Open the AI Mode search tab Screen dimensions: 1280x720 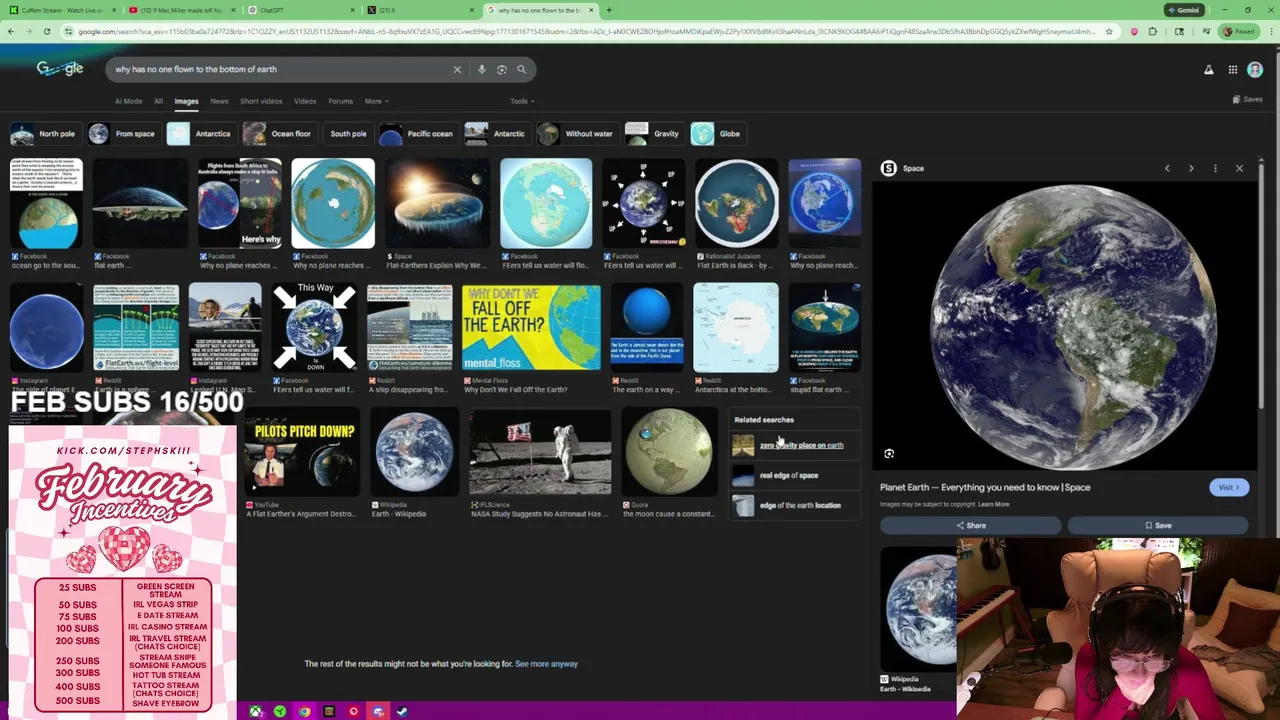point(128,101)
